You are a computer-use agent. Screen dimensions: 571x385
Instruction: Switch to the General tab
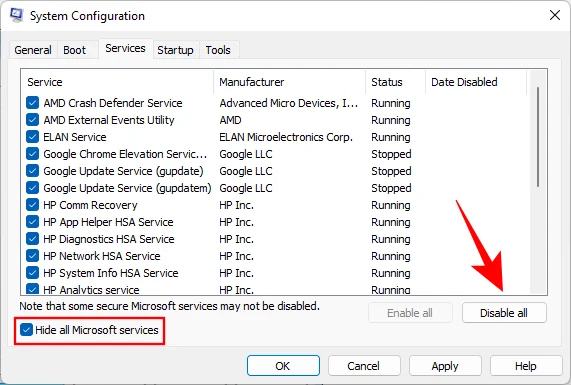tap(33, 50)
